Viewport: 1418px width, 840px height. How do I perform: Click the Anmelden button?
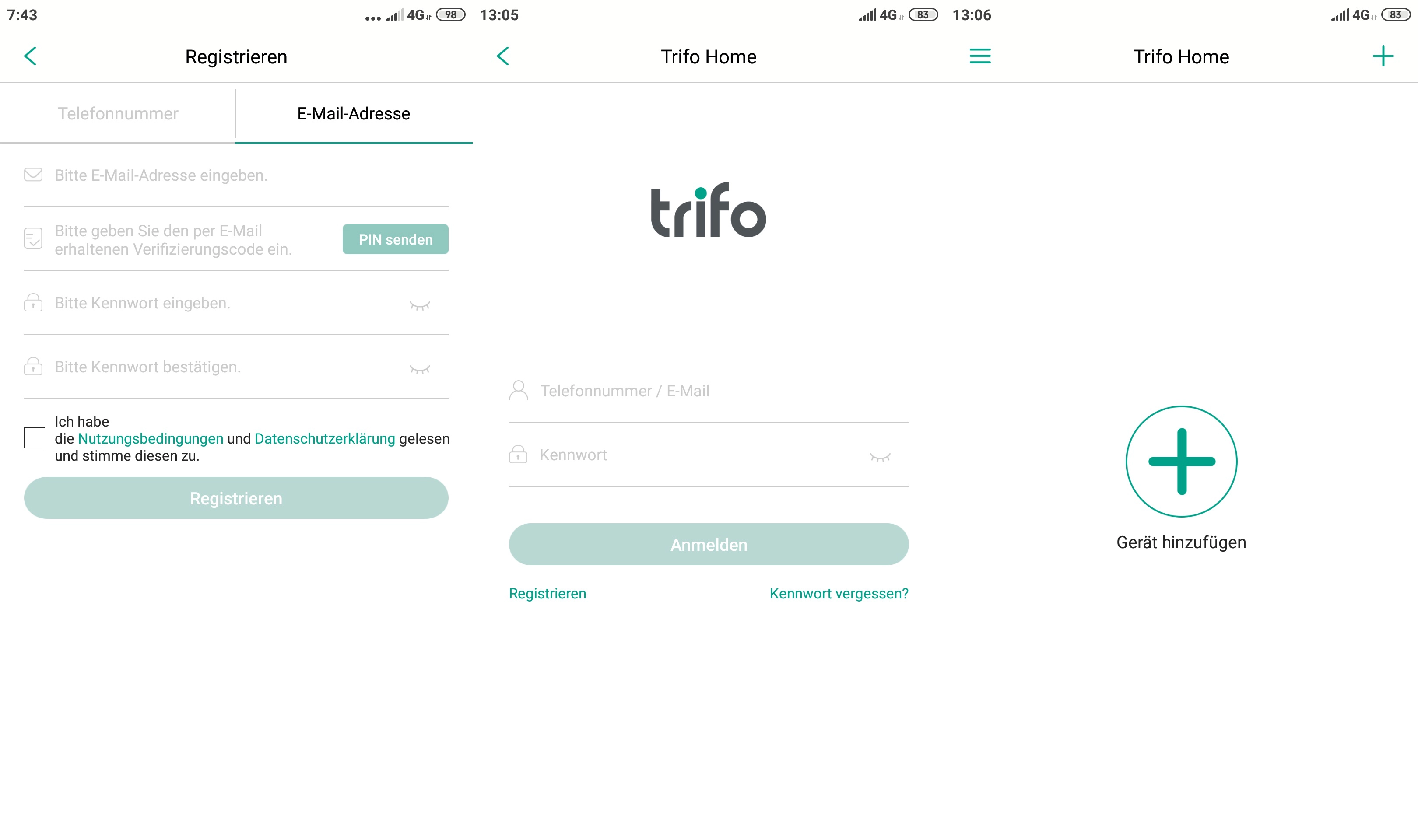pos(709,545)
